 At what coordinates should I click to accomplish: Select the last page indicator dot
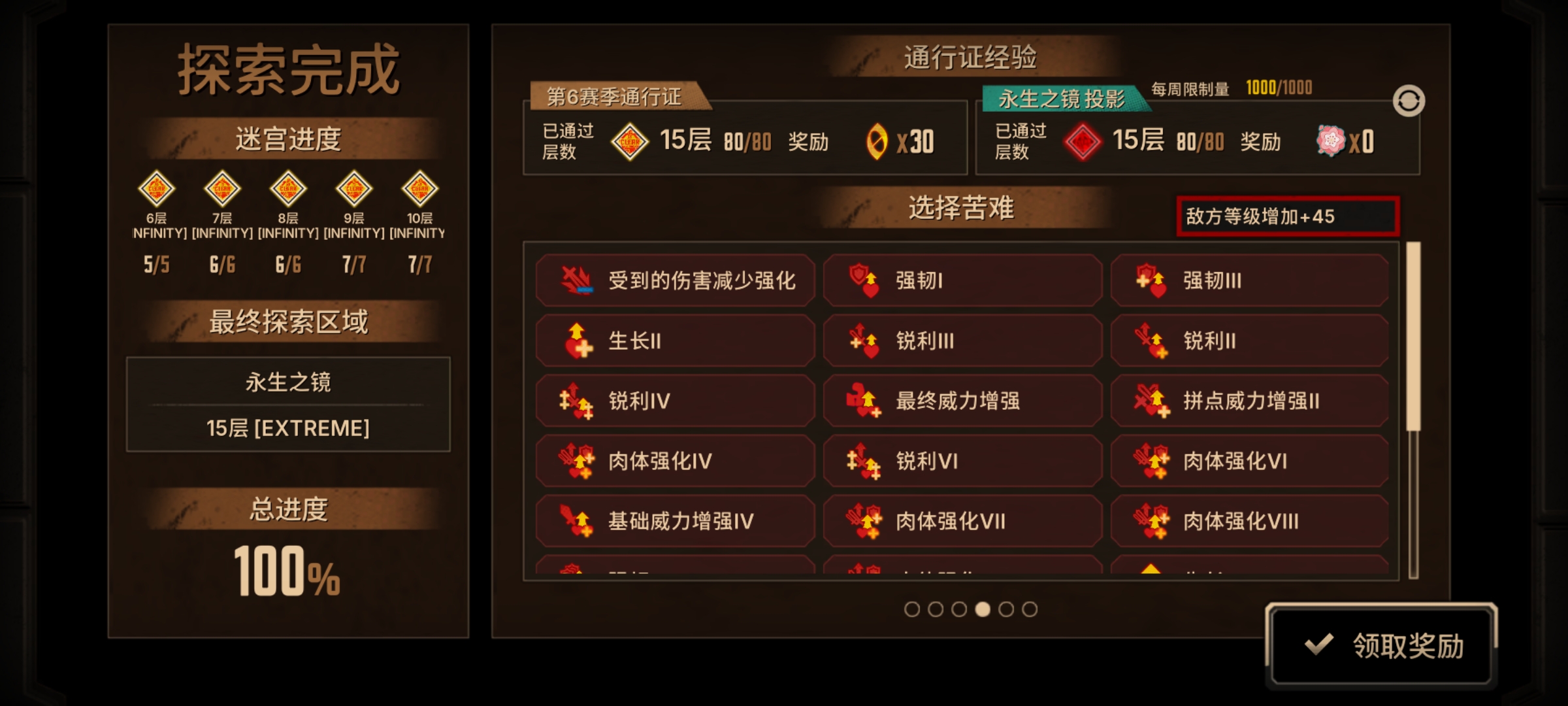click(1030, 609)
